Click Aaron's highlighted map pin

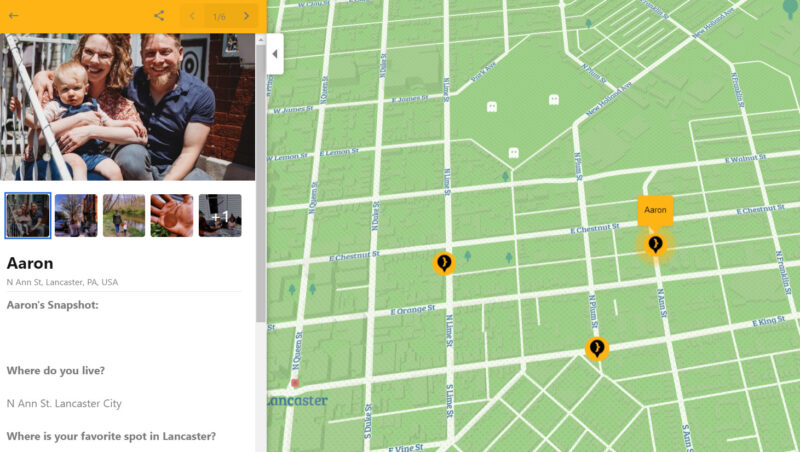(x=655, y=245)
